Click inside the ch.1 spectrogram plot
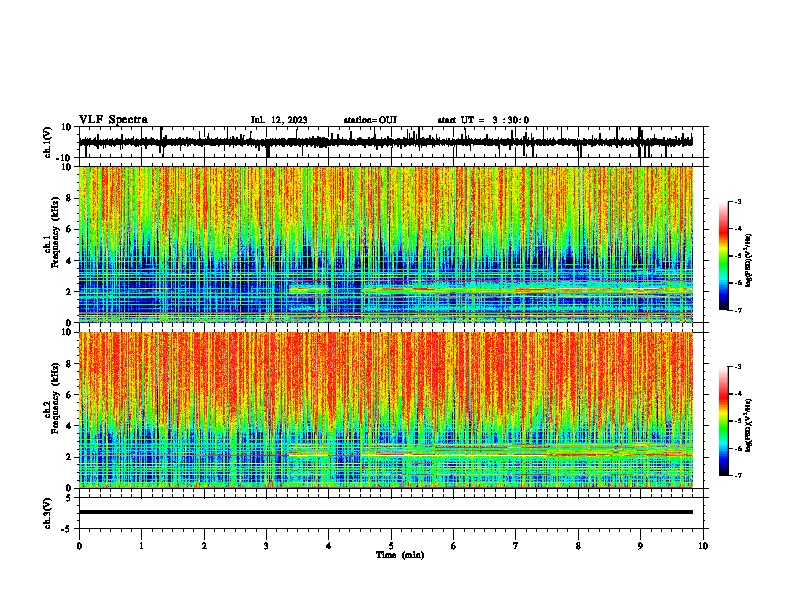 [x=385, y=244]
